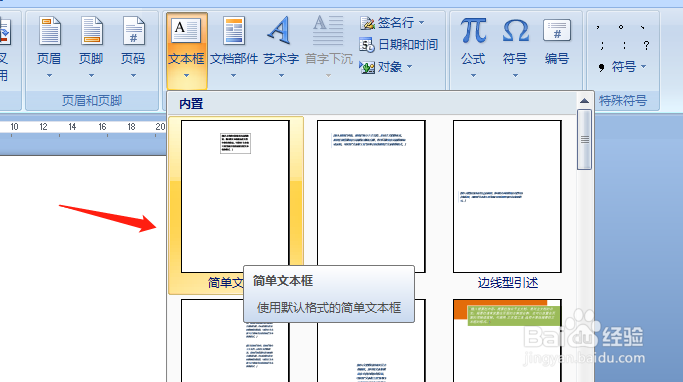Click the 特殊符号 group label

[623, 101]
